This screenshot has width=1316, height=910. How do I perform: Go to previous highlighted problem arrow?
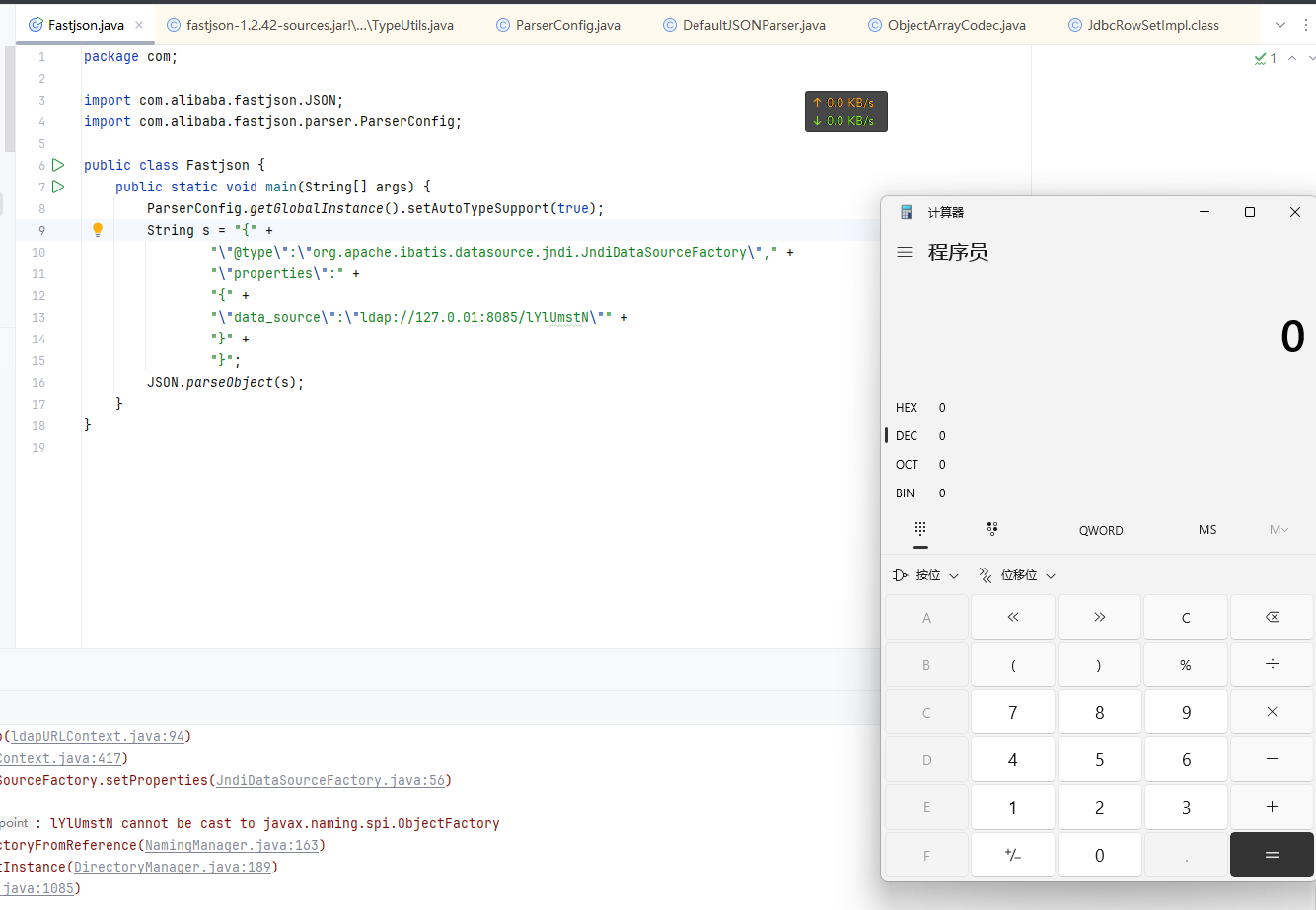click(x=1292, y=58)
